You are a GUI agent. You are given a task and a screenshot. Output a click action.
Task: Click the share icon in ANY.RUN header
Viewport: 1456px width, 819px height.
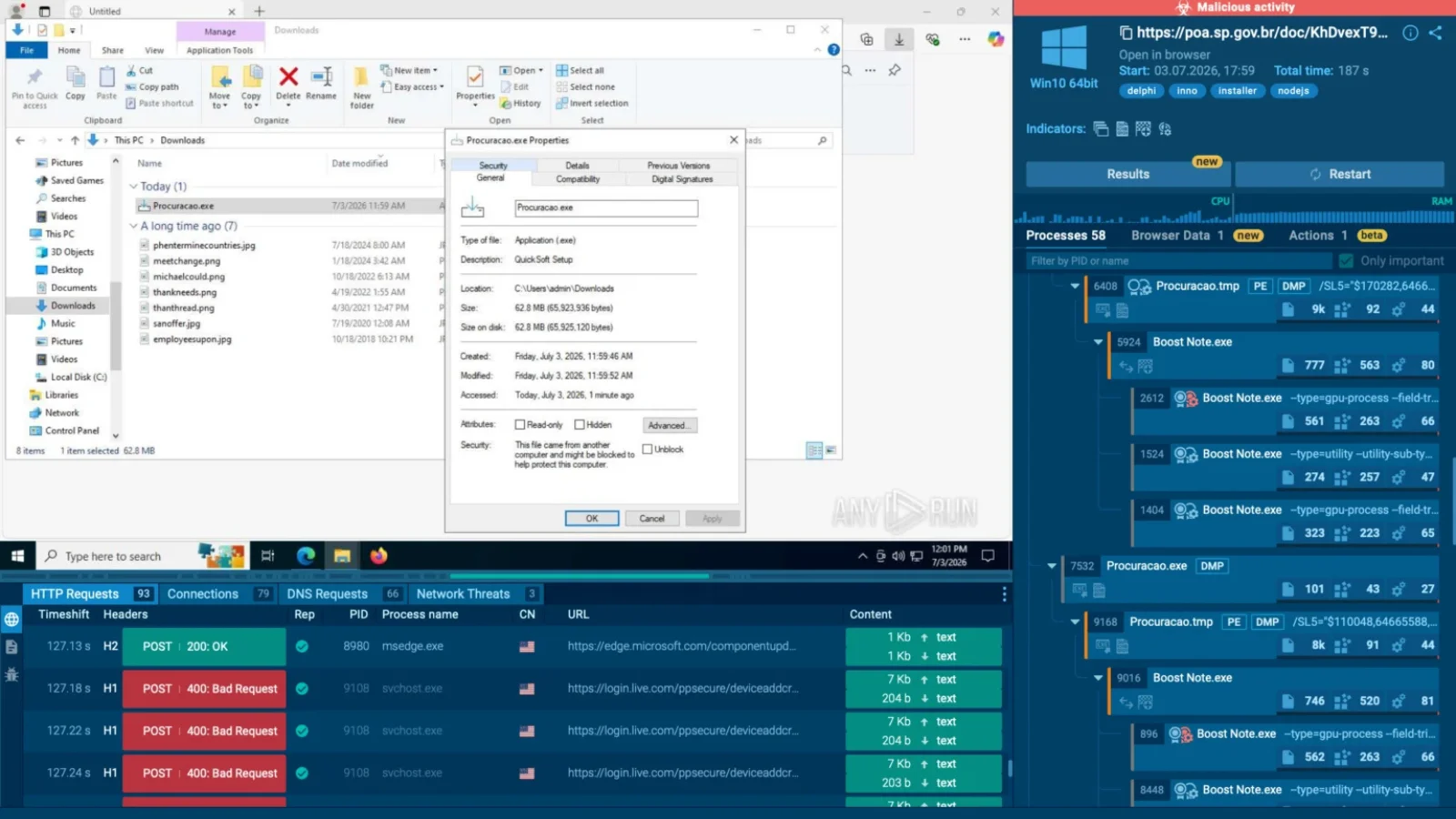[x=1435, y=33]
